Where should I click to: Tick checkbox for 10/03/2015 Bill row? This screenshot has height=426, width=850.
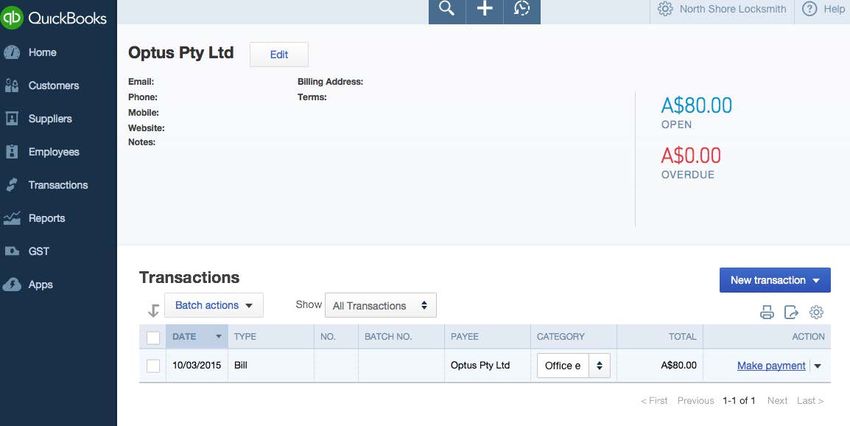(x=153, y=366)
